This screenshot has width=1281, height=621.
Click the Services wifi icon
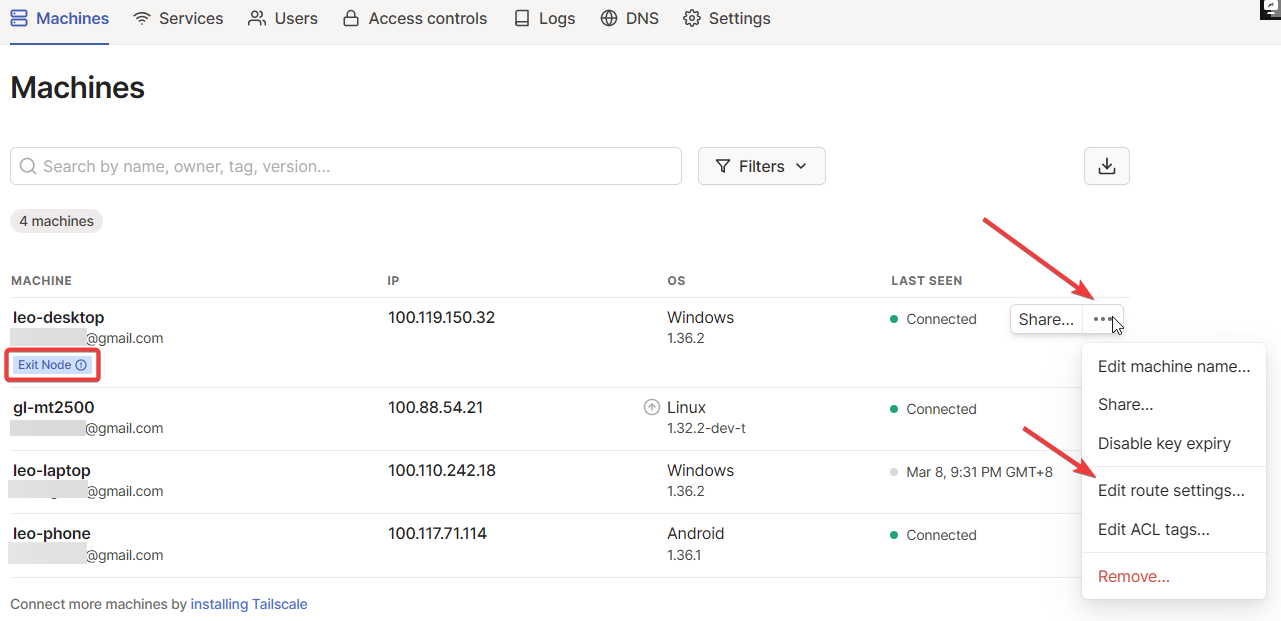pos(142,19)
